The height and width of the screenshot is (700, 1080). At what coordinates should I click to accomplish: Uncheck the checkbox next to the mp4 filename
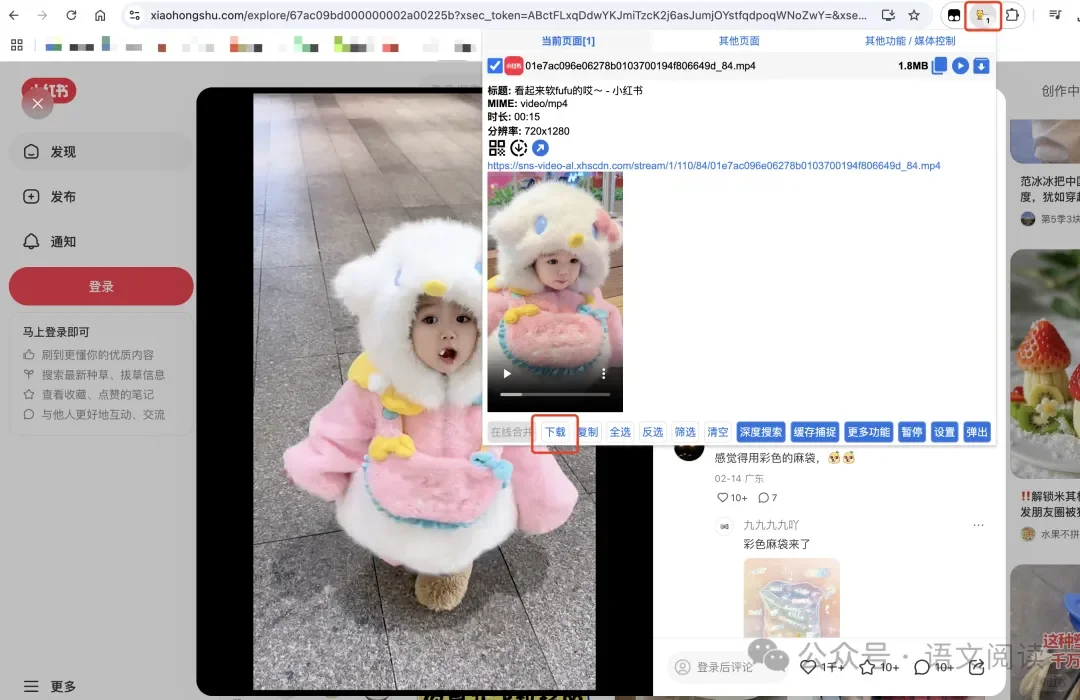coord(494,66)
